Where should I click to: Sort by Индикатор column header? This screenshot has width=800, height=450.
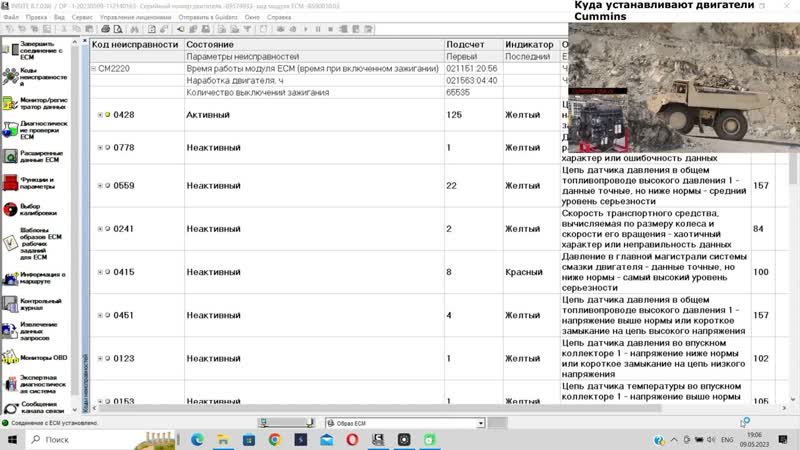pos(531,44)
